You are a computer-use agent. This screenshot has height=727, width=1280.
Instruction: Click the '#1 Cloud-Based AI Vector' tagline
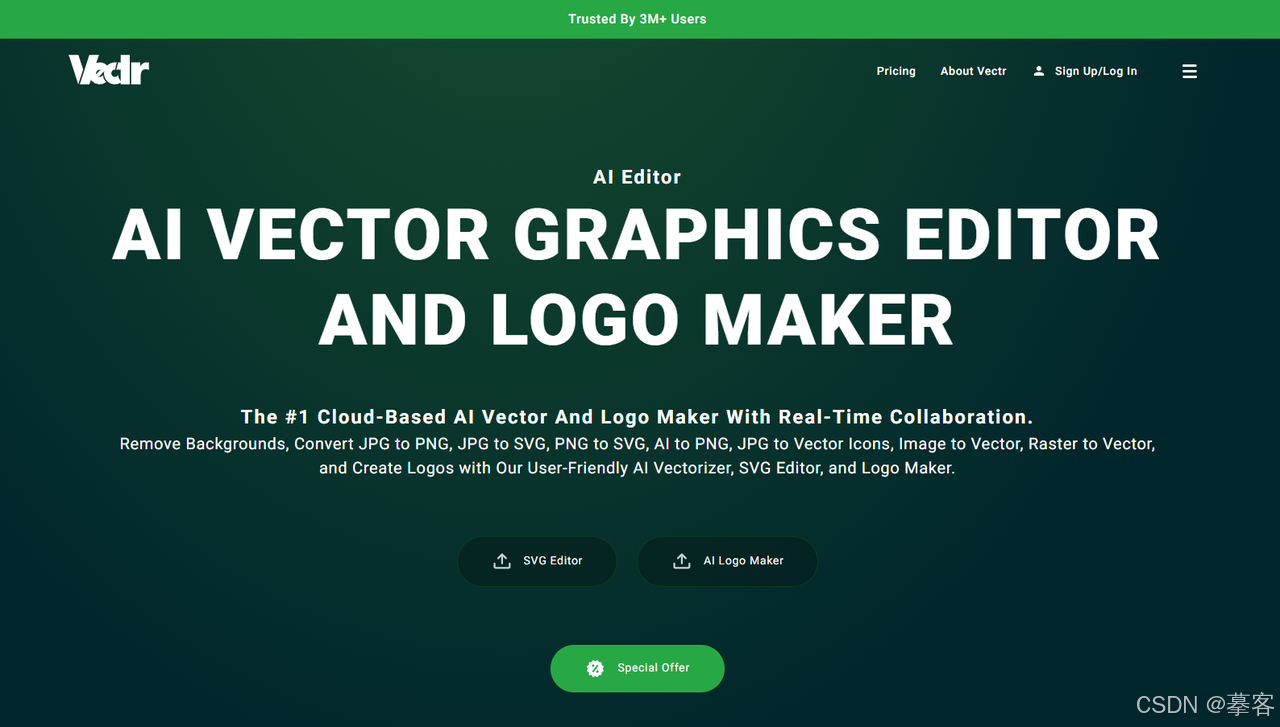[x=637, y=417]
